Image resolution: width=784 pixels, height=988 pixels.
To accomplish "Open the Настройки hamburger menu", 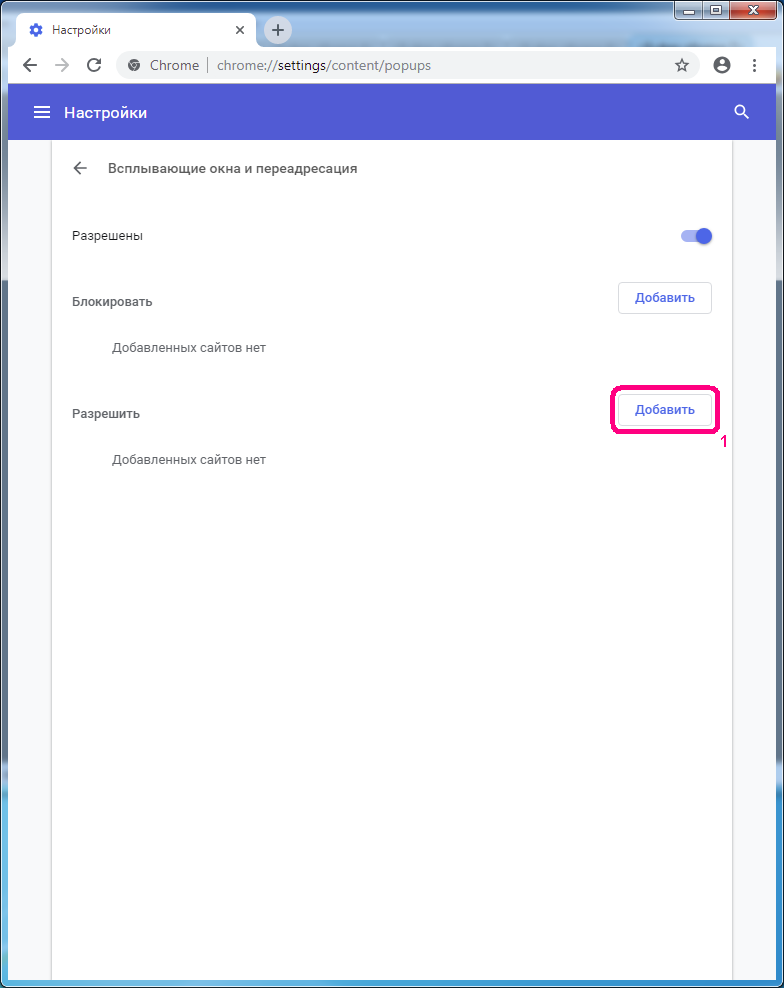I will (x=42, y=112).
